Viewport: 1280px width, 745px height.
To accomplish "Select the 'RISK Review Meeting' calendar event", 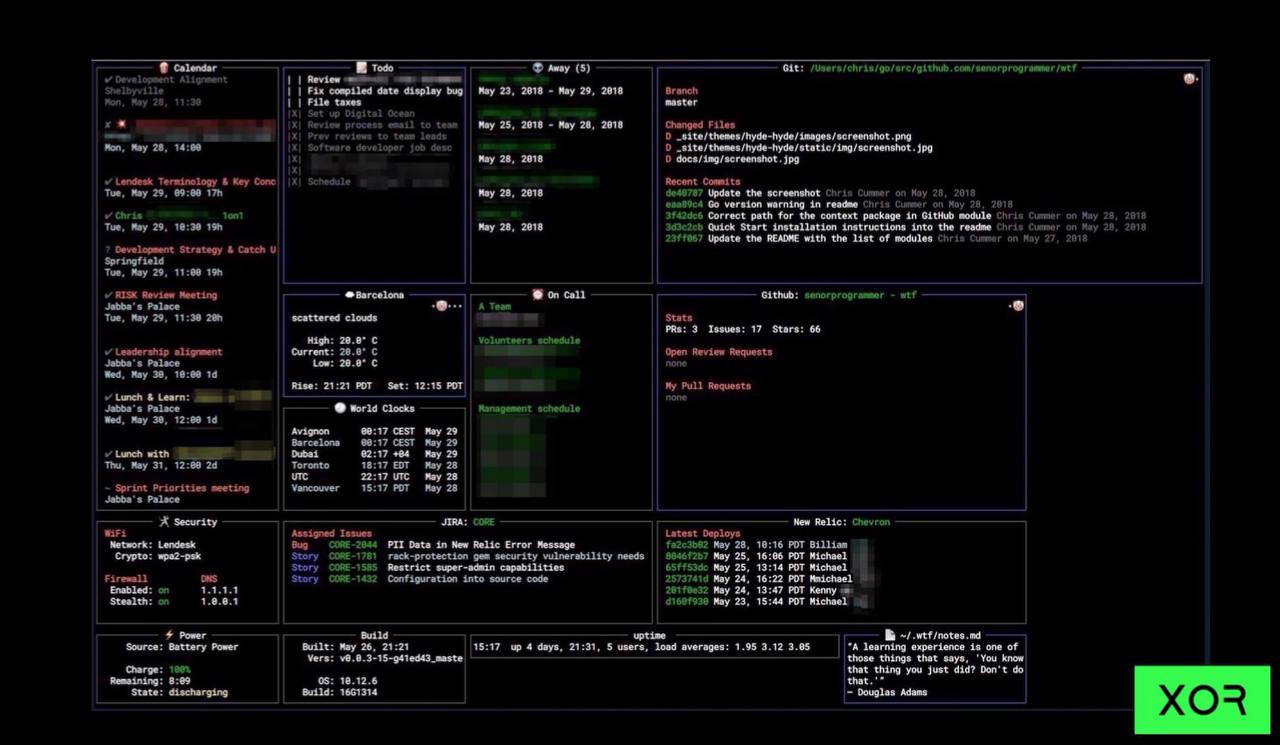I will 165,295.
